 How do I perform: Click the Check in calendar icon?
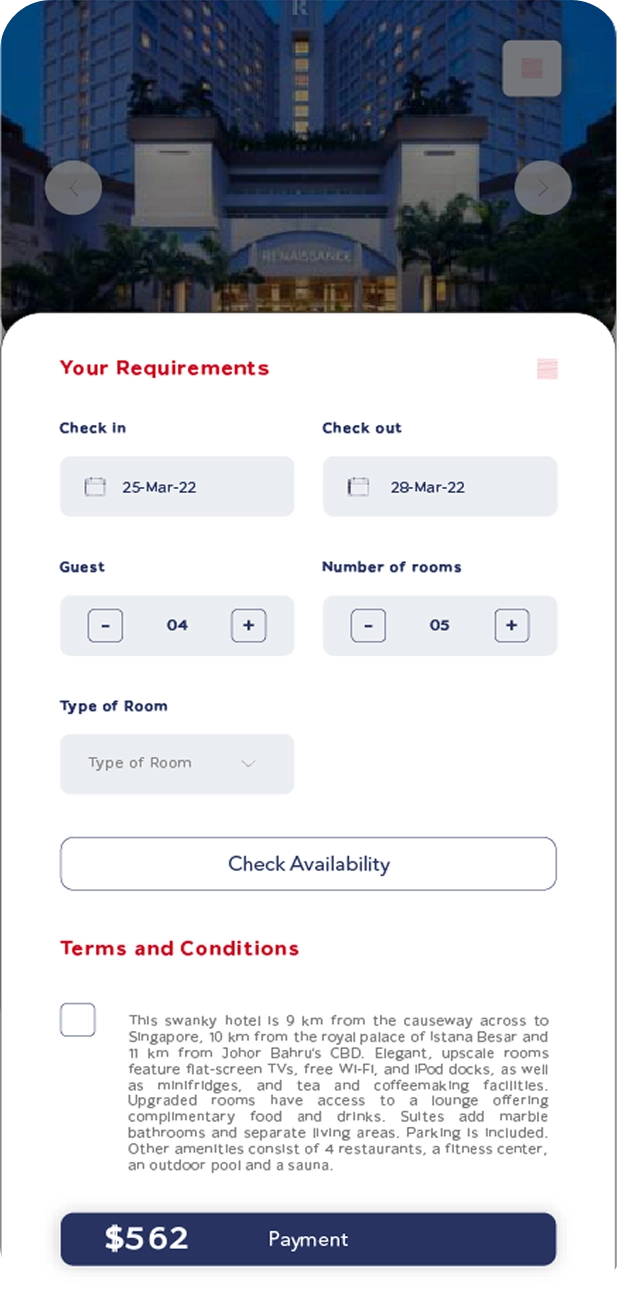[95, 487]
